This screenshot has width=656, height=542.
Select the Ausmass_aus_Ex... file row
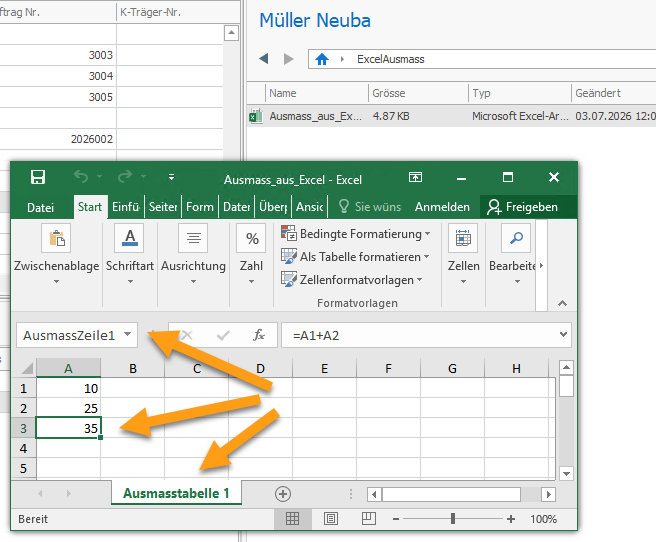click(452, 116)
